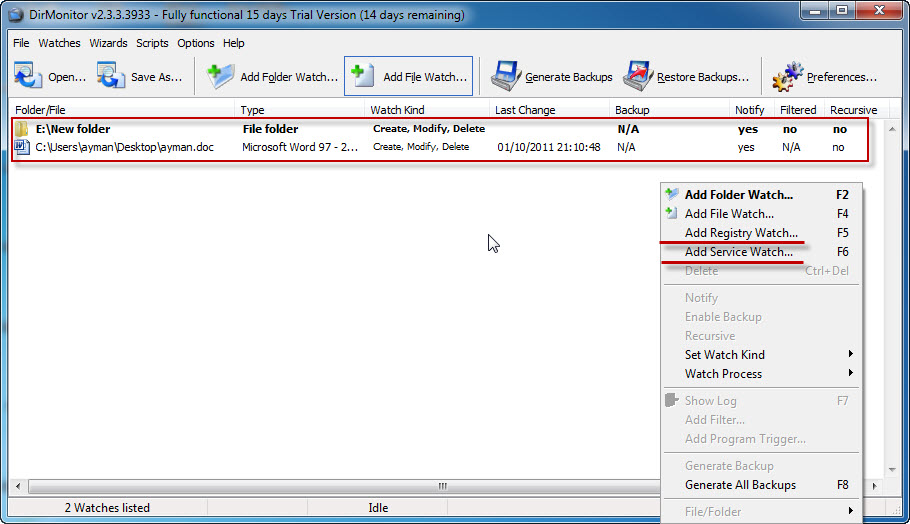Click the 'Idle' status bar text

pos(378,508)
